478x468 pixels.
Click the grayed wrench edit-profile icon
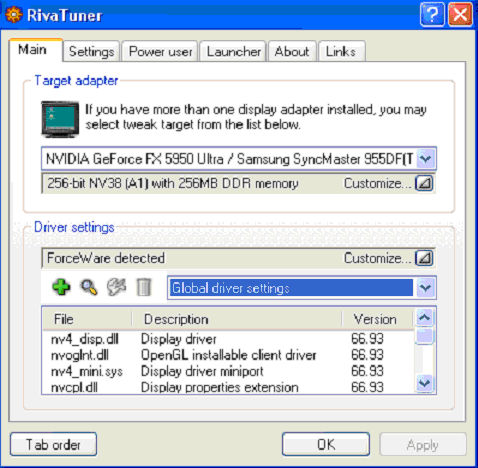click(116, 287)
